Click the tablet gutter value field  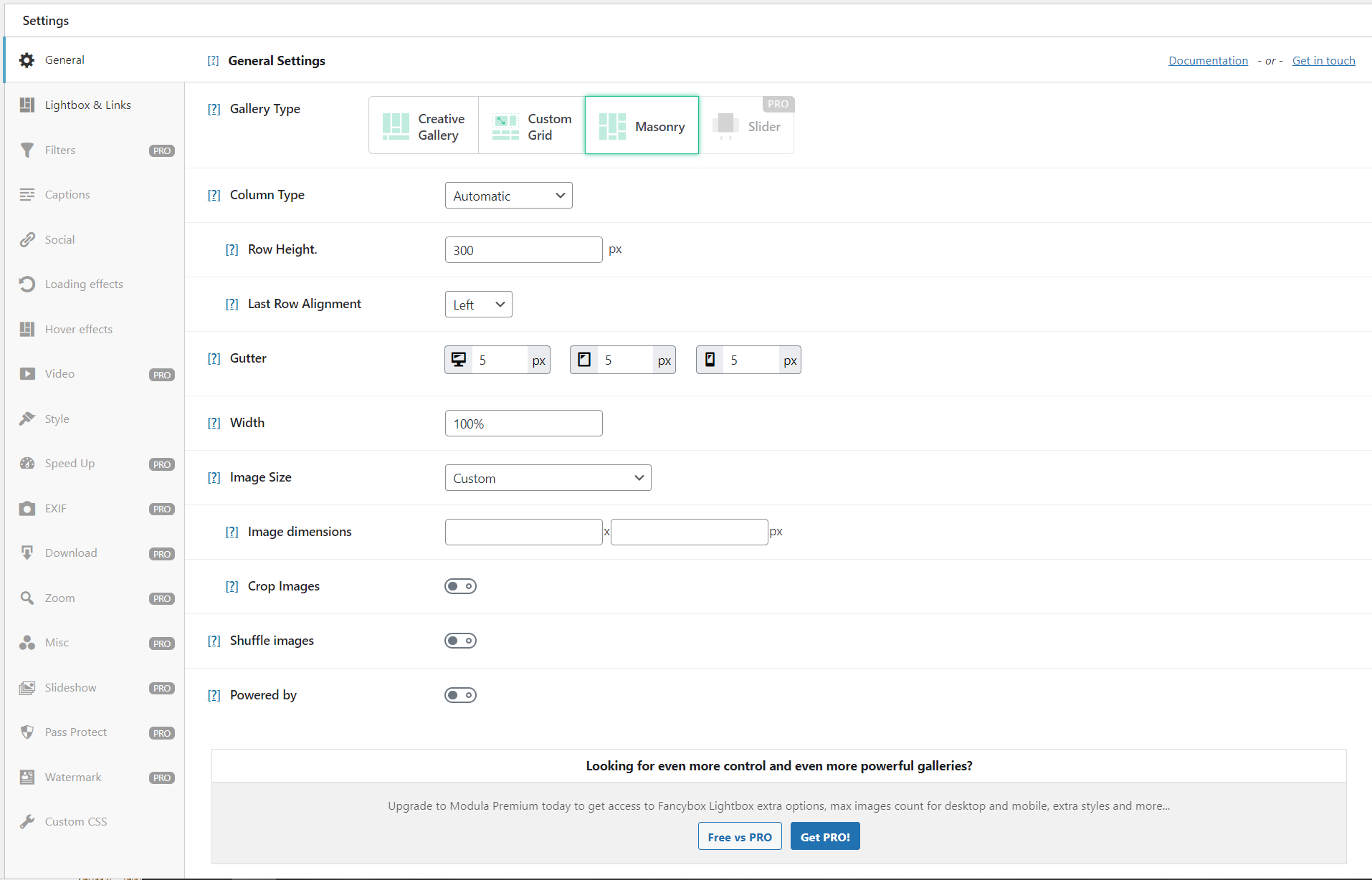[x=626, y=360]
